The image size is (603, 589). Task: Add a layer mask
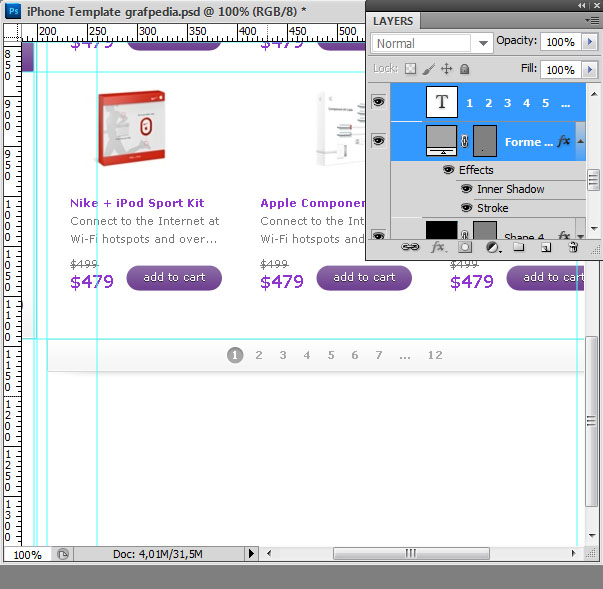[465, 247]
